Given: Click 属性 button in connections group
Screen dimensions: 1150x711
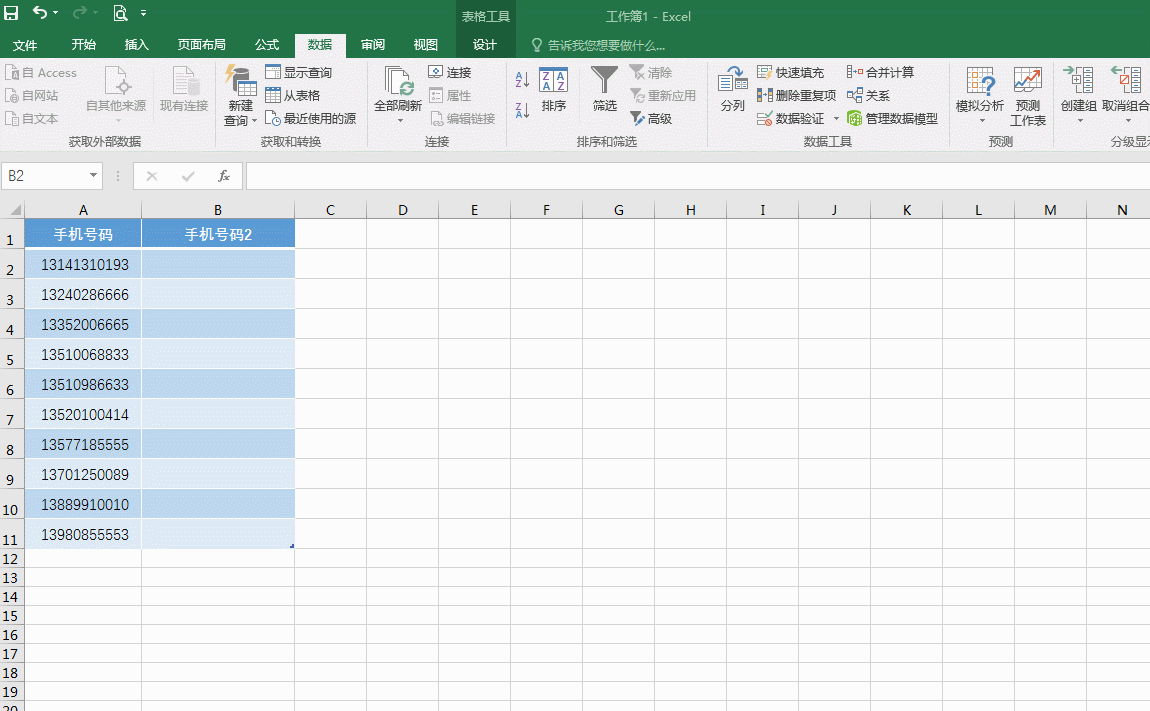Looking at the screenshot, I should (450, 95).
